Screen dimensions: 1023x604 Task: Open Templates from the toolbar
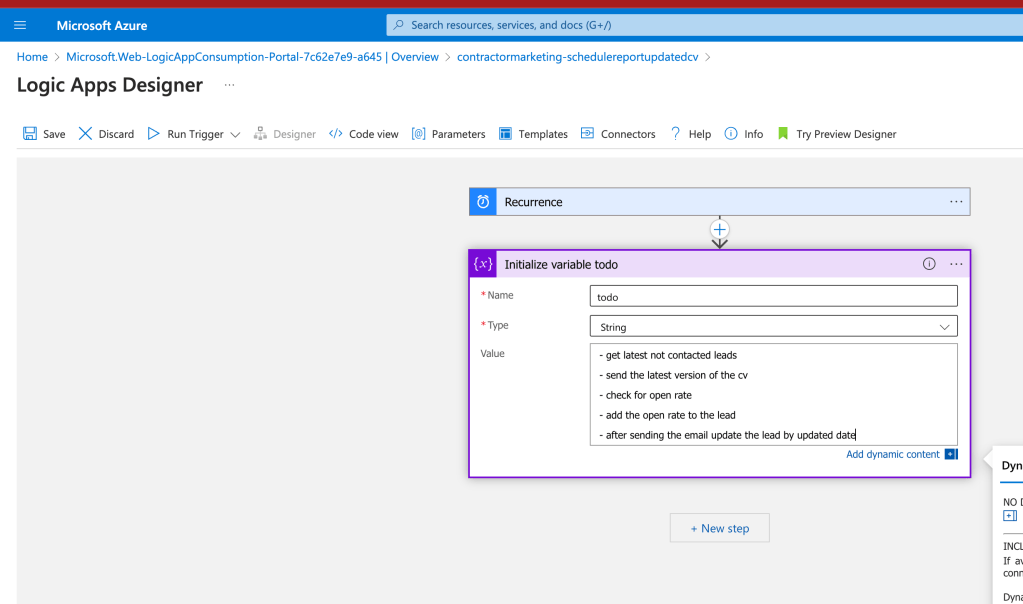tap(543, 134)
